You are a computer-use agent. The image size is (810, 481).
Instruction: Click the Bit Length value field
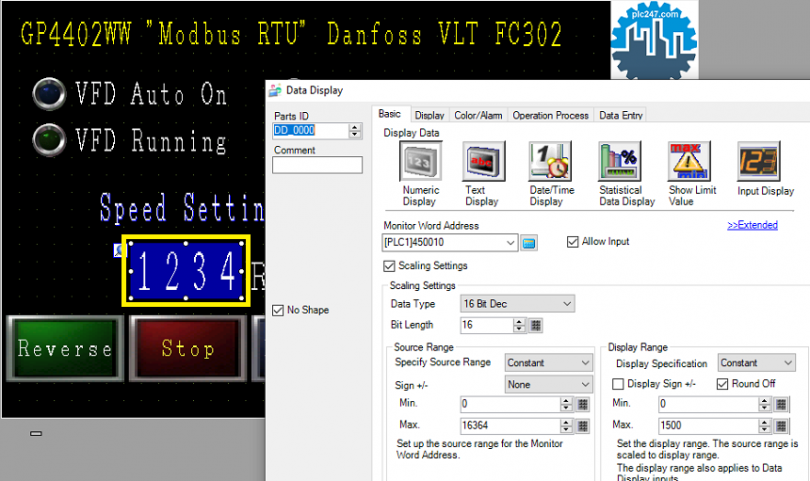[x=487, y=325]
